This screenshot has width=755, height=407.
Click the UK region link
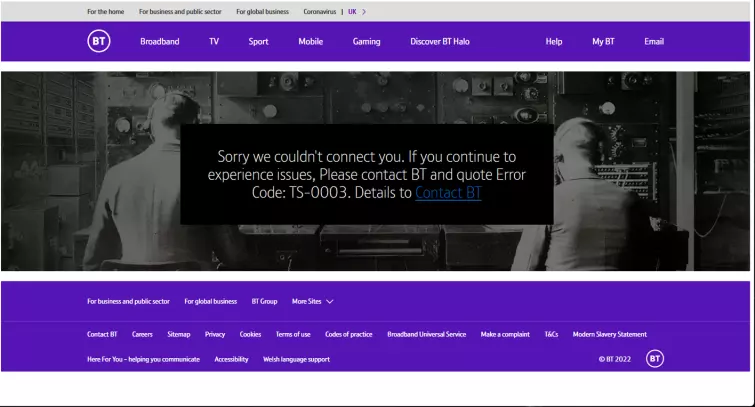tap(352, 12)
